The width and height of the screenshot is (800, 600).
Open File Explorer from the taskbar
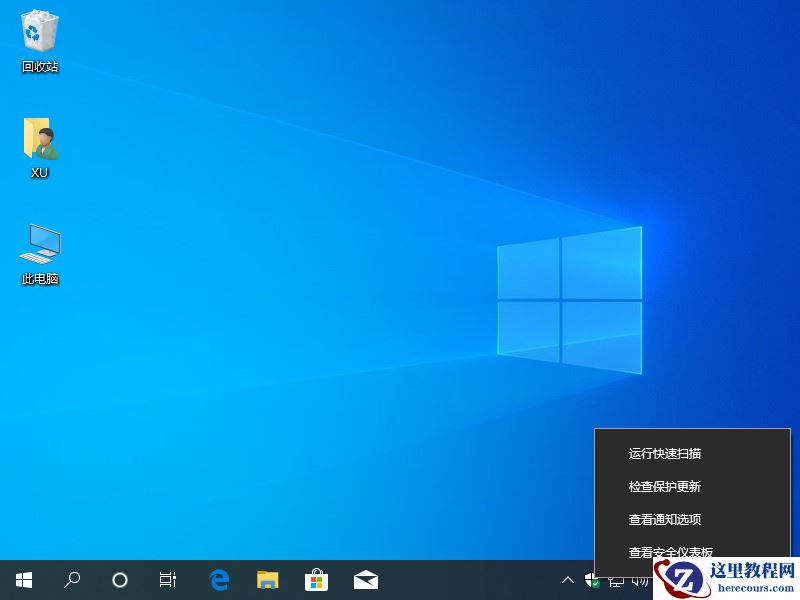(x=267, y=580)
